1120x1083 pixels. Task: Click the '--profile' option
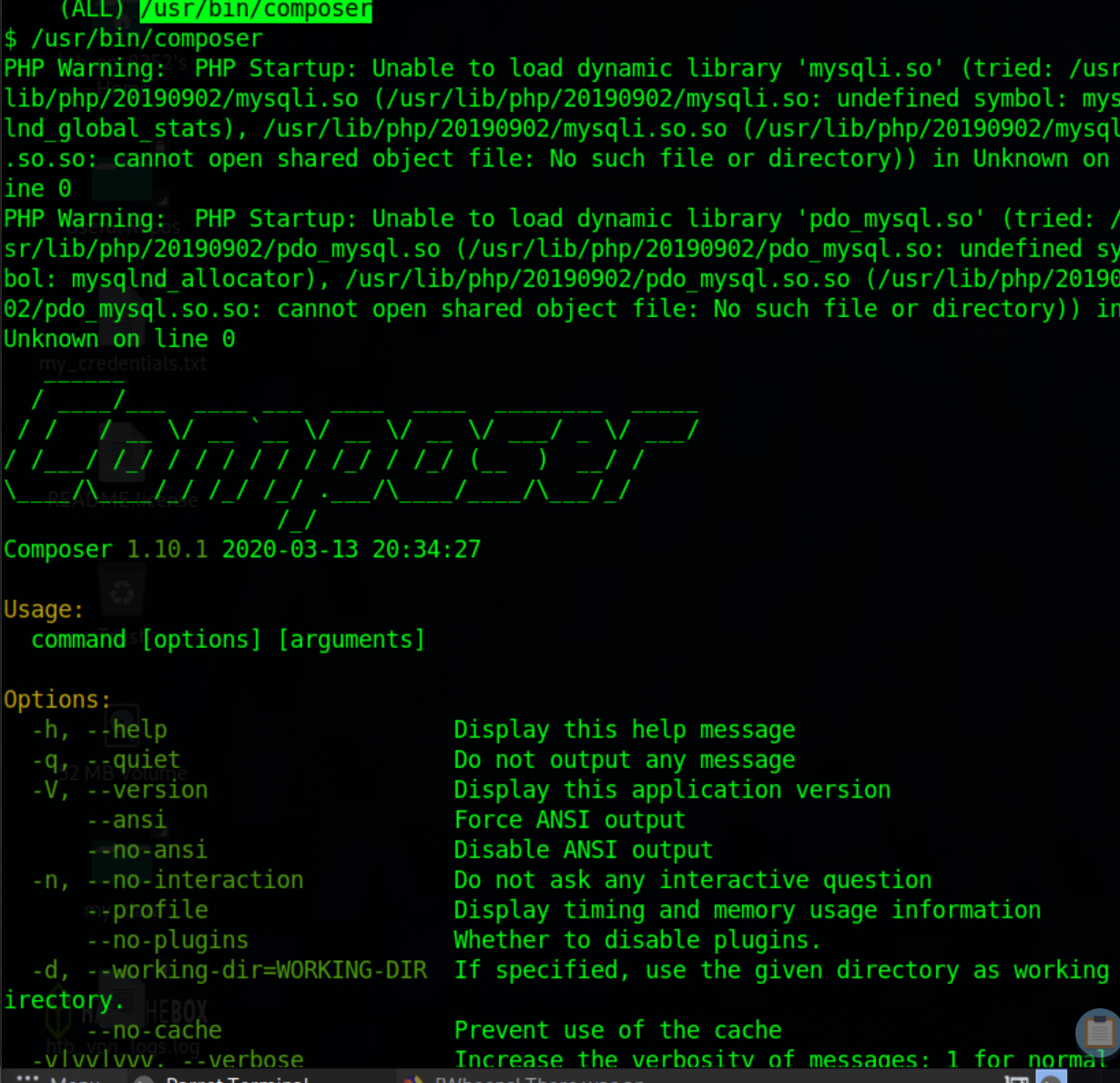[147, 910]
